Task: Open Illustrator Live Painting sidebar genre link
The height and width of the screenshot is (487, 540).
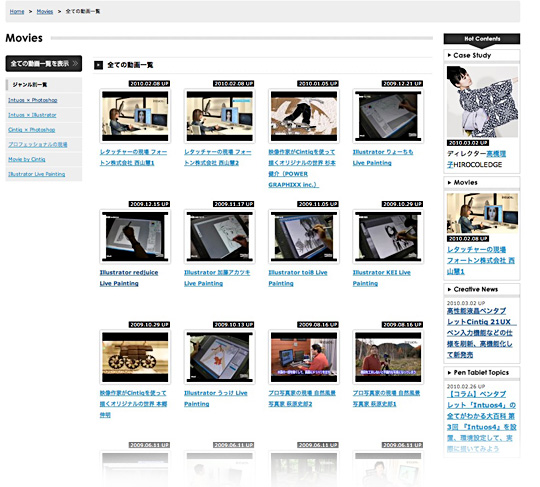Action: (37, 174)
